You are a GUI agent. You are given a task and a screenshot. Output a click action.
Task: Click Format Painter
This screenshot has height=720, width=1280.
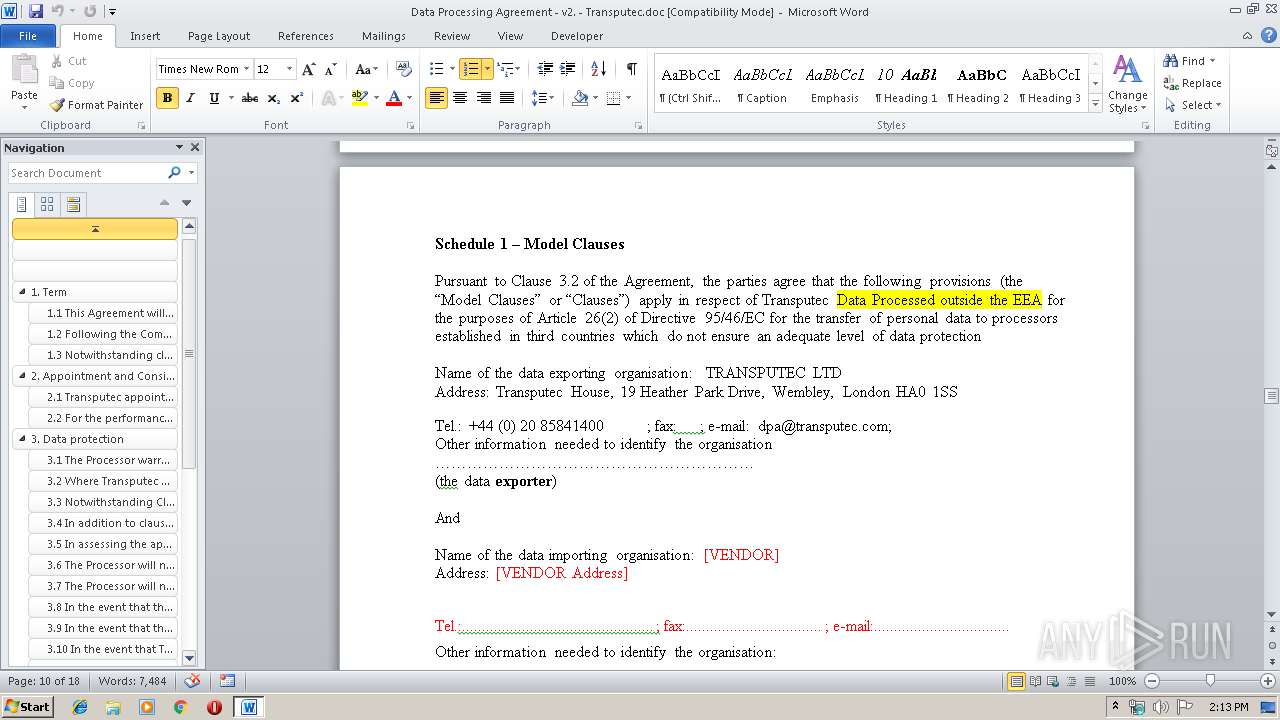tap(97, 105)
